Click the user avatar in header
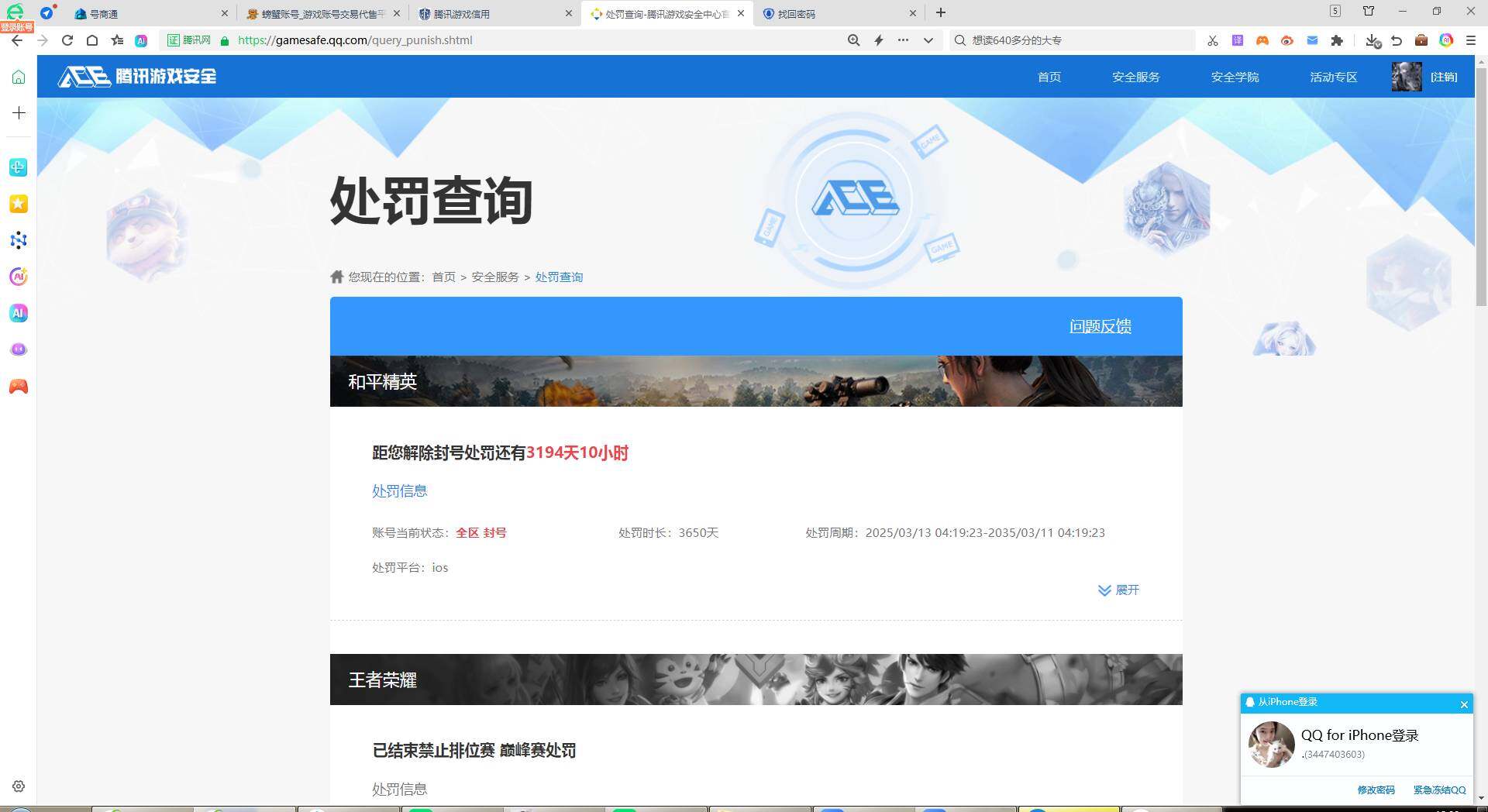Image resolution: width=1488 pixels, height=812 pixels. tap(1407, 76)
